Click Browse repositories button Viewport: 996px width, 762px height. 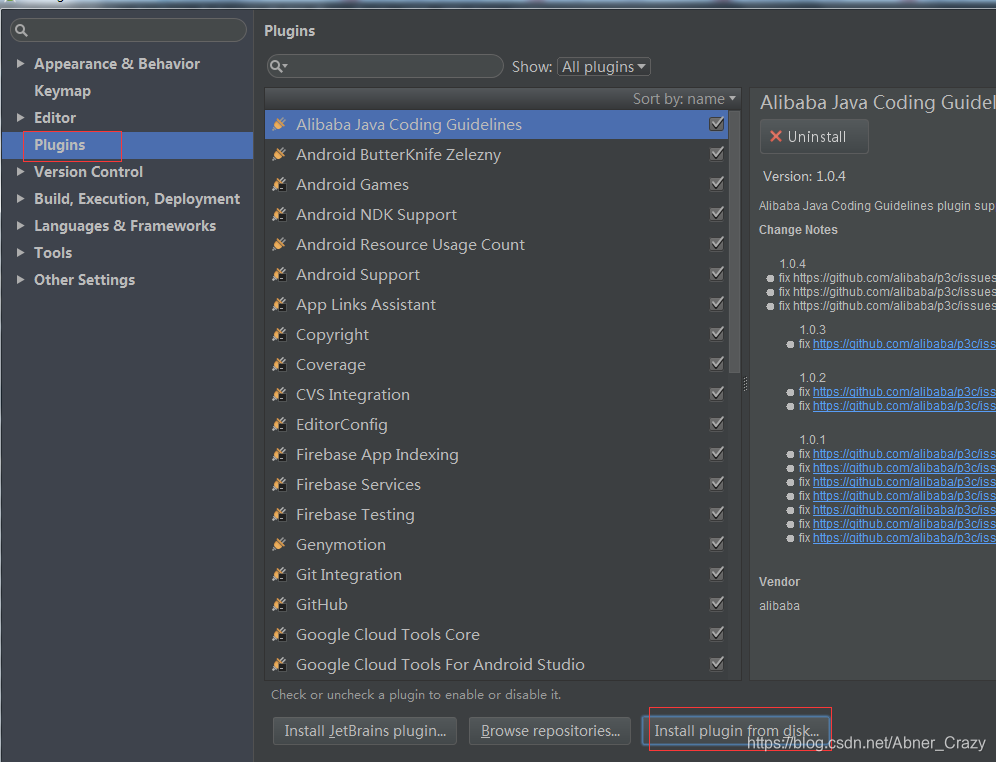pos(550,731)
